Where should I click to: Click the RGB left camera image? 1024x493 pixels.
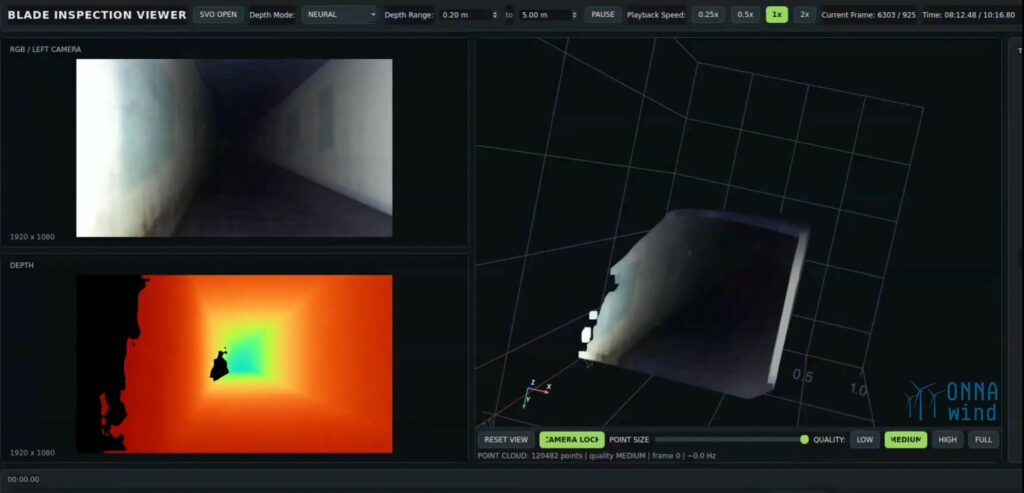click(234, 148)
